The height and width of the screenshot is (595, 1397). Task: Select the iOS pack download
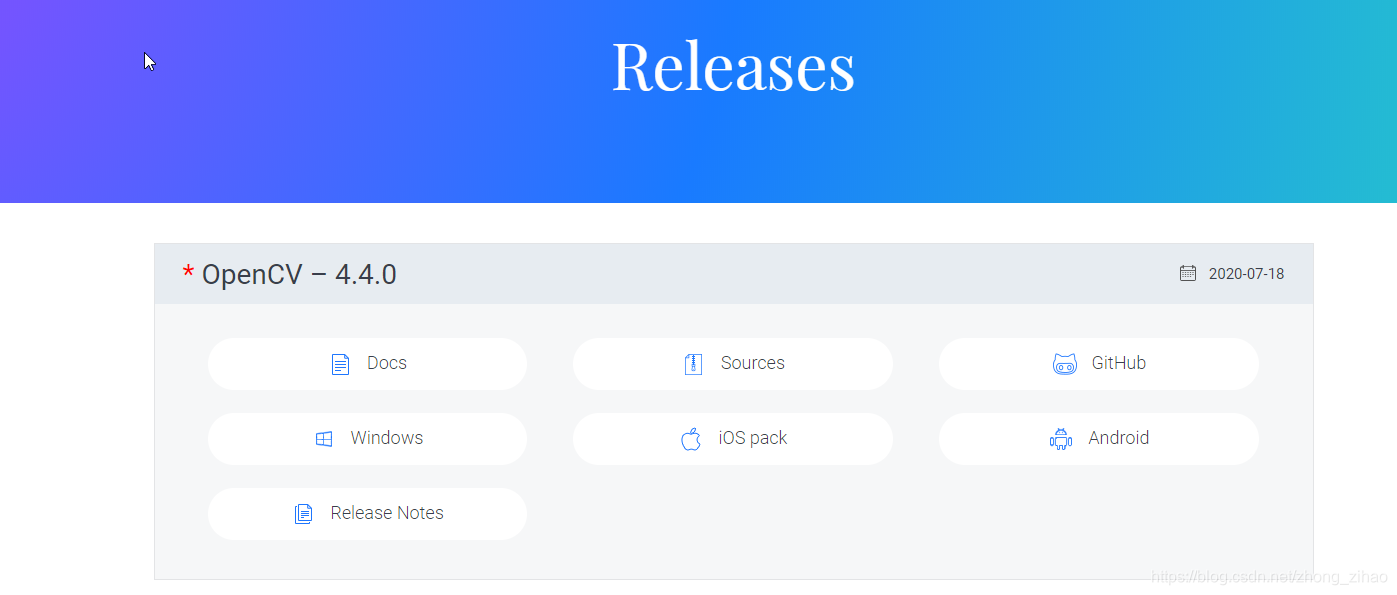tap(733, 439)
